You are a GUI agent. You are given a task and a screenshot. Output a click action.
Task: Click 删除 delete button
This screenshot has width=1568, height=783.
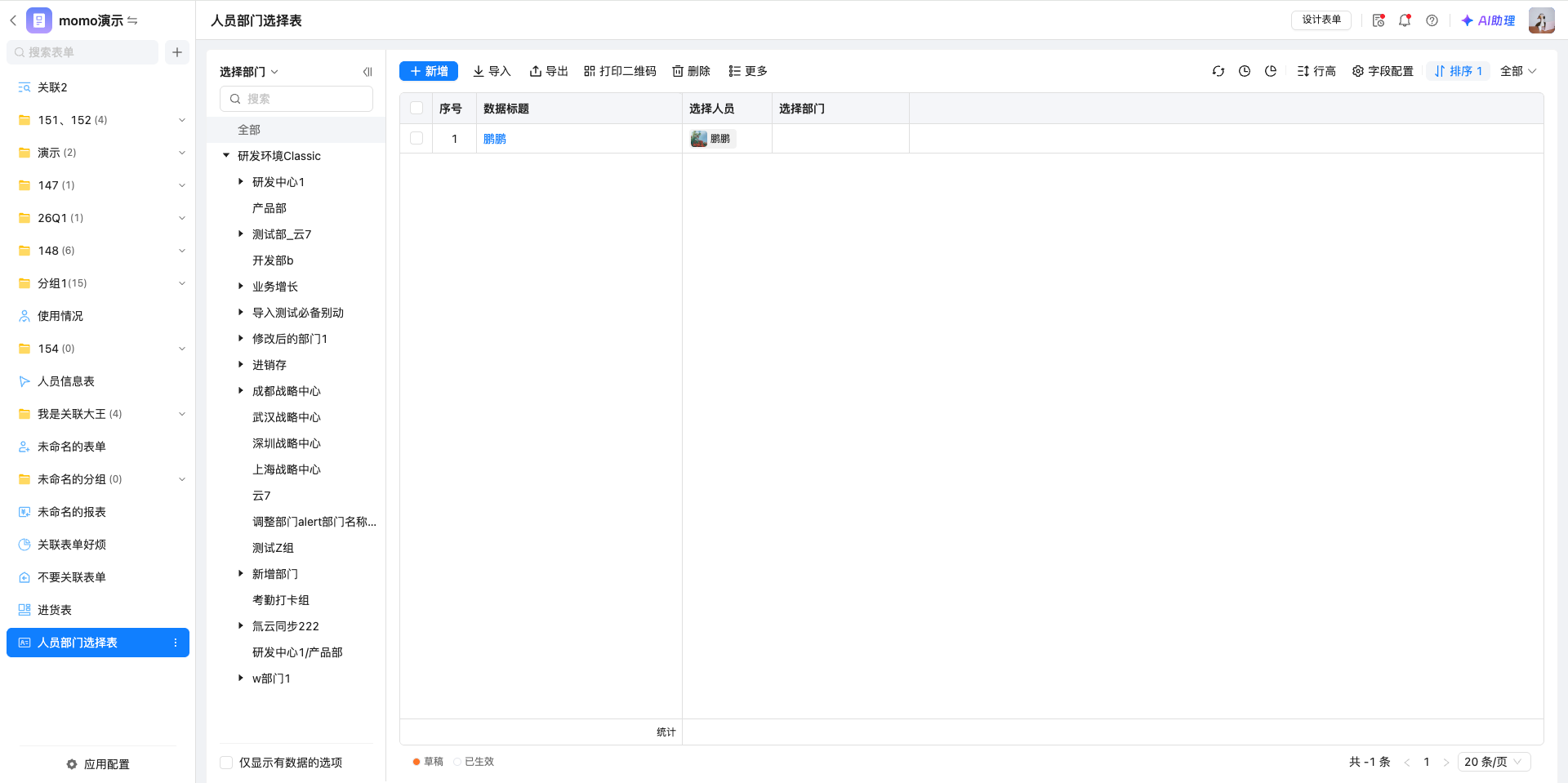click(x=691, y=71)
